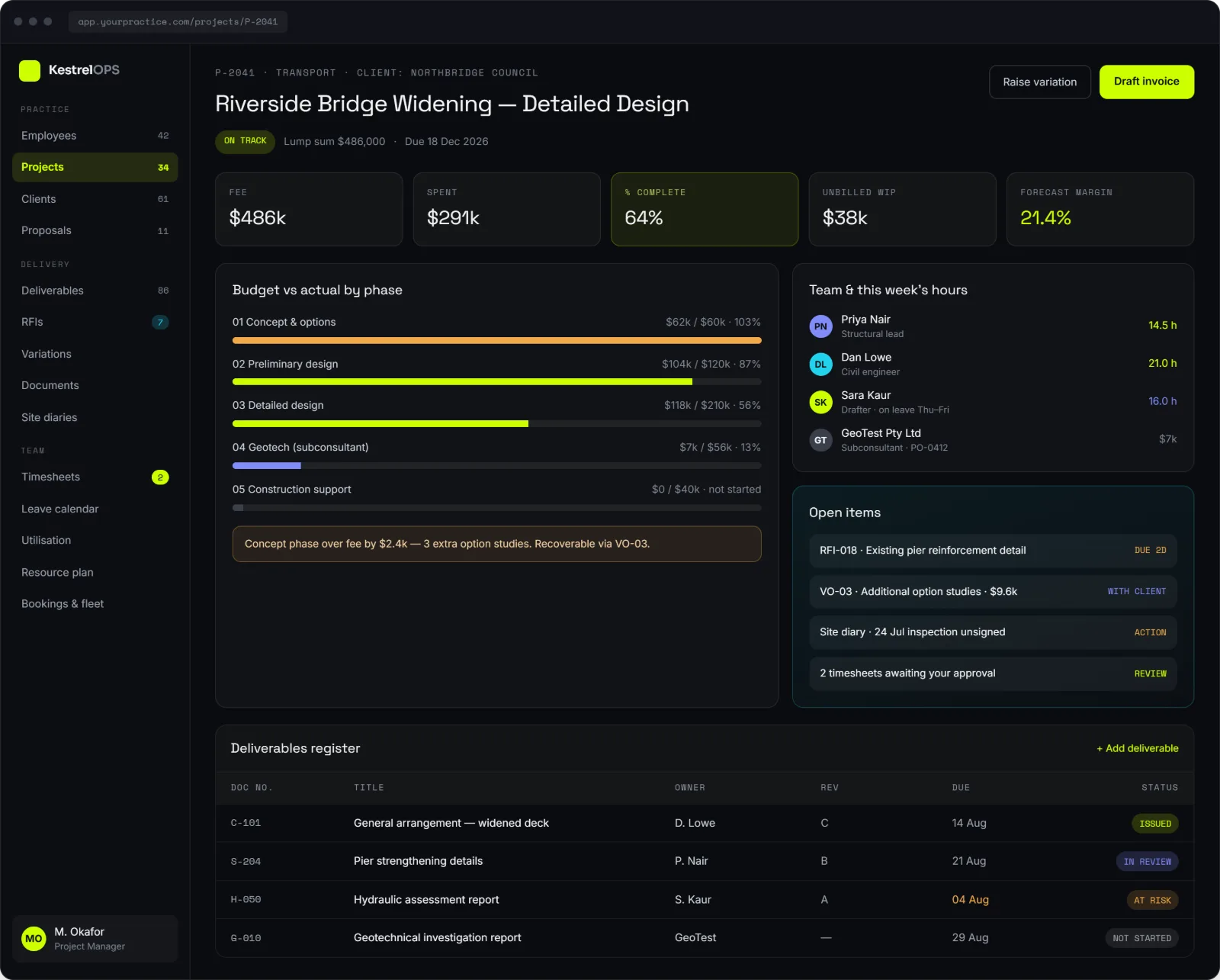
Task: Click the AT RISK status badge
Action: pyautogui.click(x=1152, y=900)
